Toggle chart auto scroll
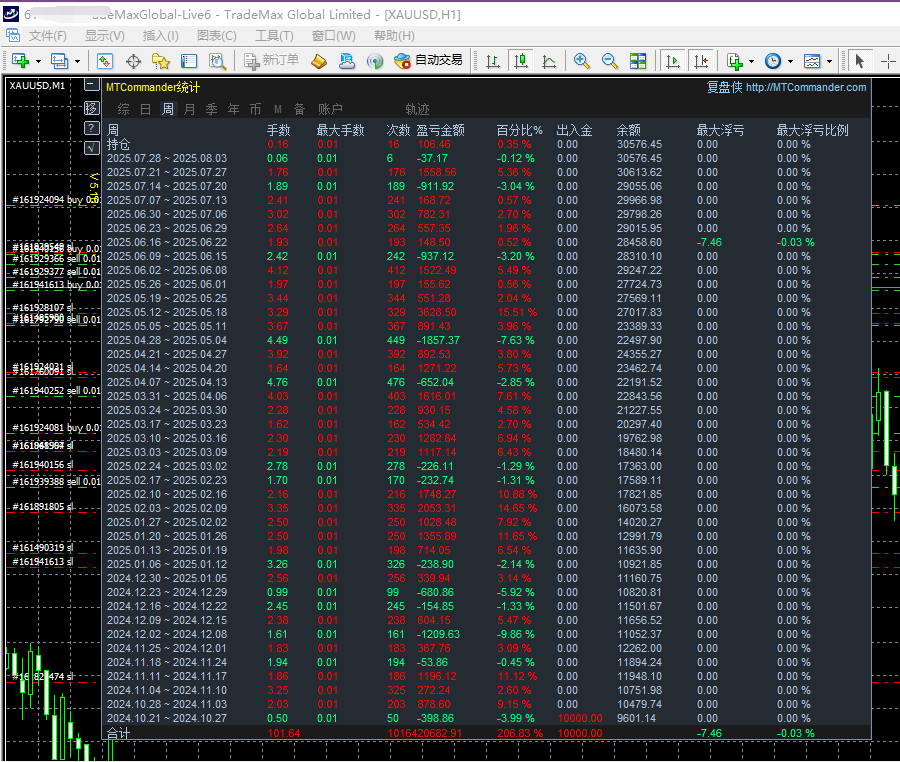 click(673, 61)
